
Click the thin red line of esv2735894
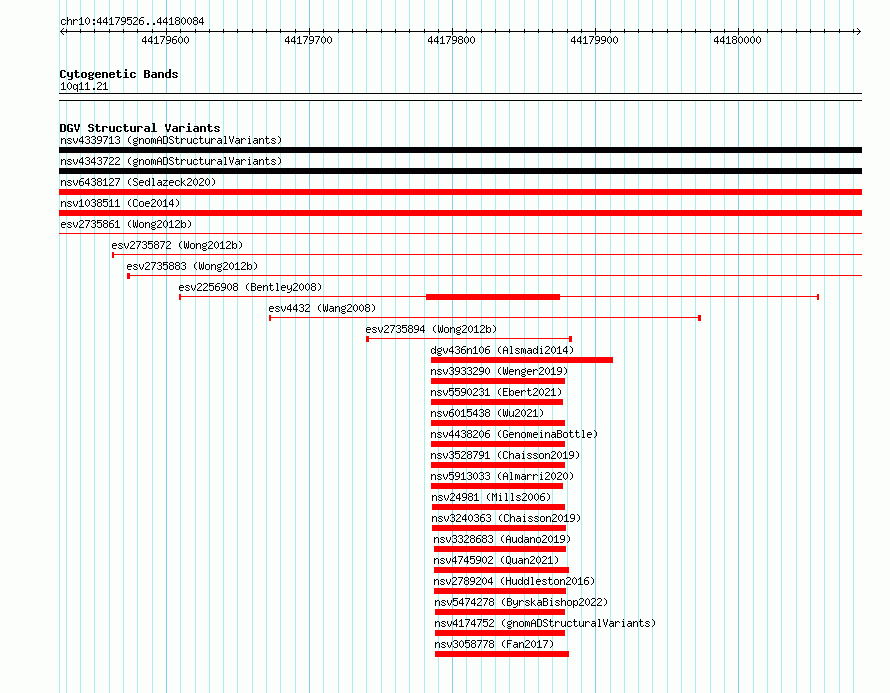click(469, 339)
